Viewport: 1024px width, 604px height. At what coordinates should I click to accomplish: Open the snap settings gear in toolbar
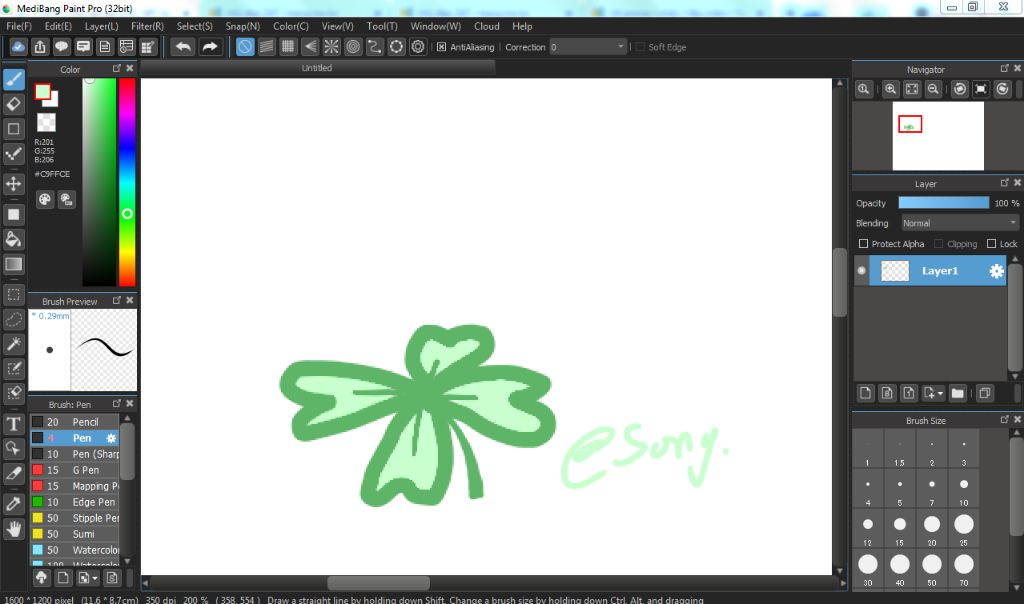coord(418,46)
